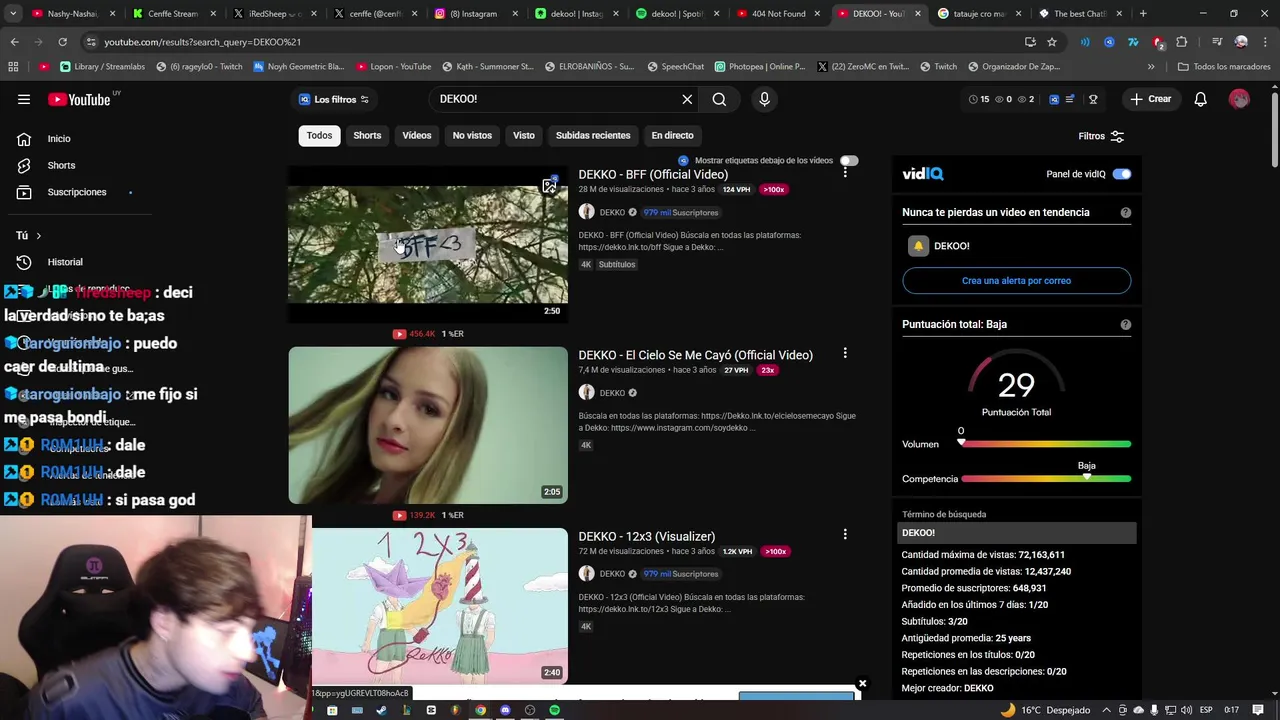The height and width of the screenshot is (720, 1280).
Task: Open the YouTube hamburger guide menu
Action: coord(24,99)
